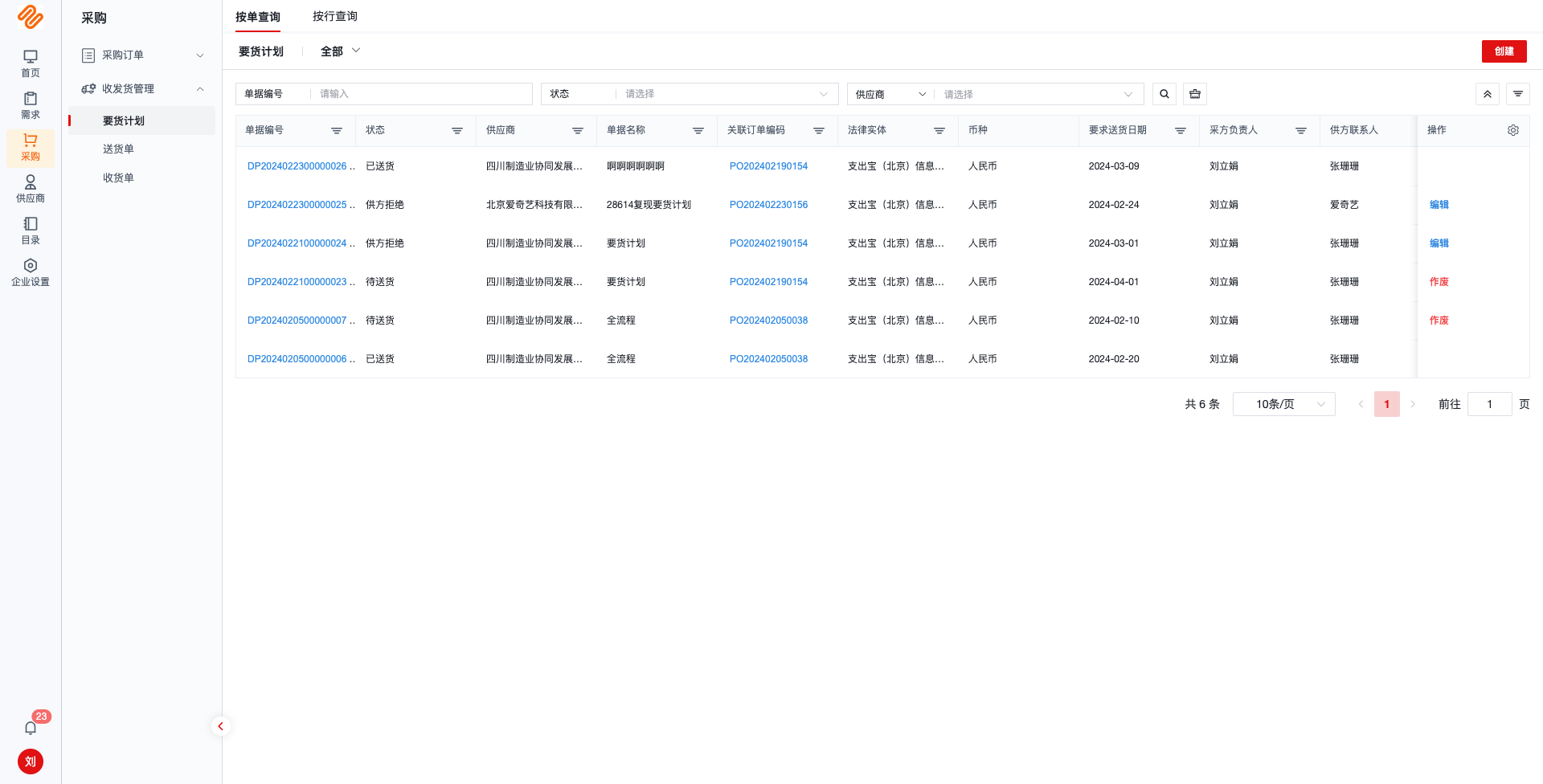Open the 目录 catalog sidebar icon
Screen dimensions: 1543x784
[x=31, y=231]
